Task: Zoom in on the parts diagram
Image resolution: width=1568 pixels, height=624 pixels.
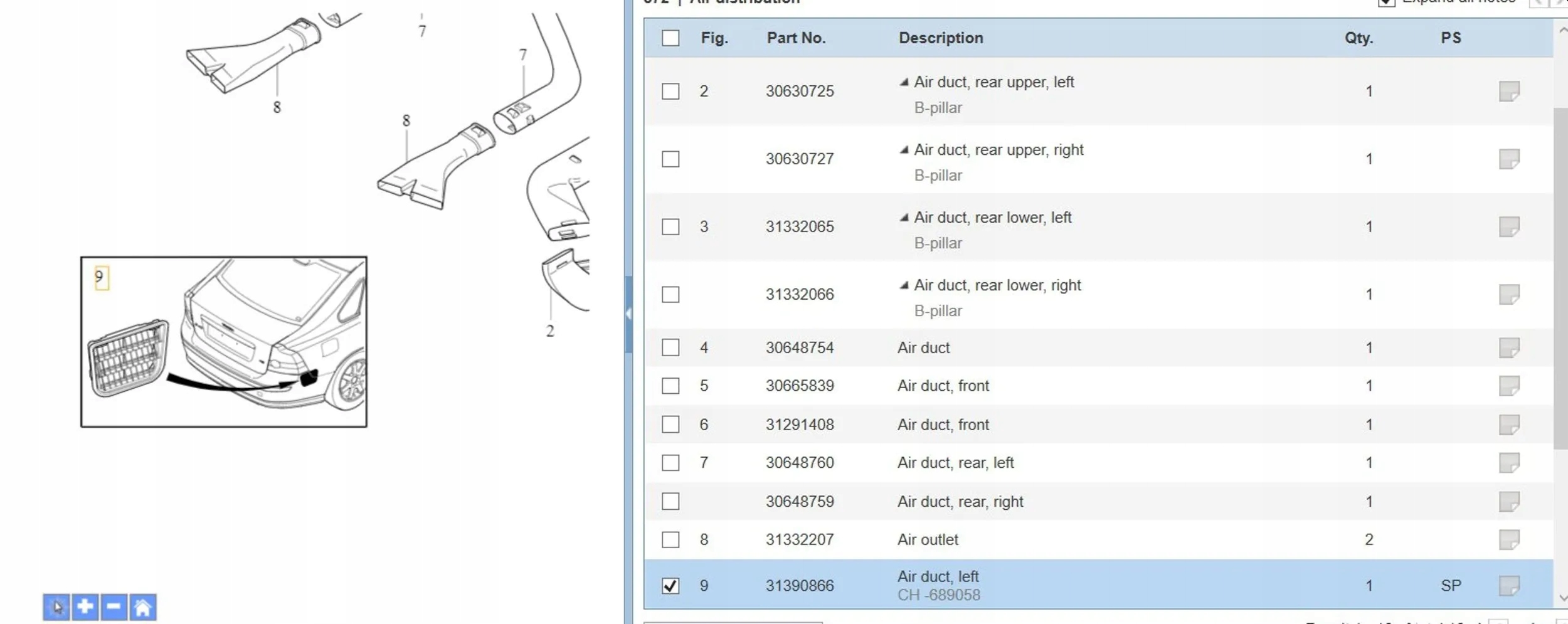Action: tap(85, 607)
